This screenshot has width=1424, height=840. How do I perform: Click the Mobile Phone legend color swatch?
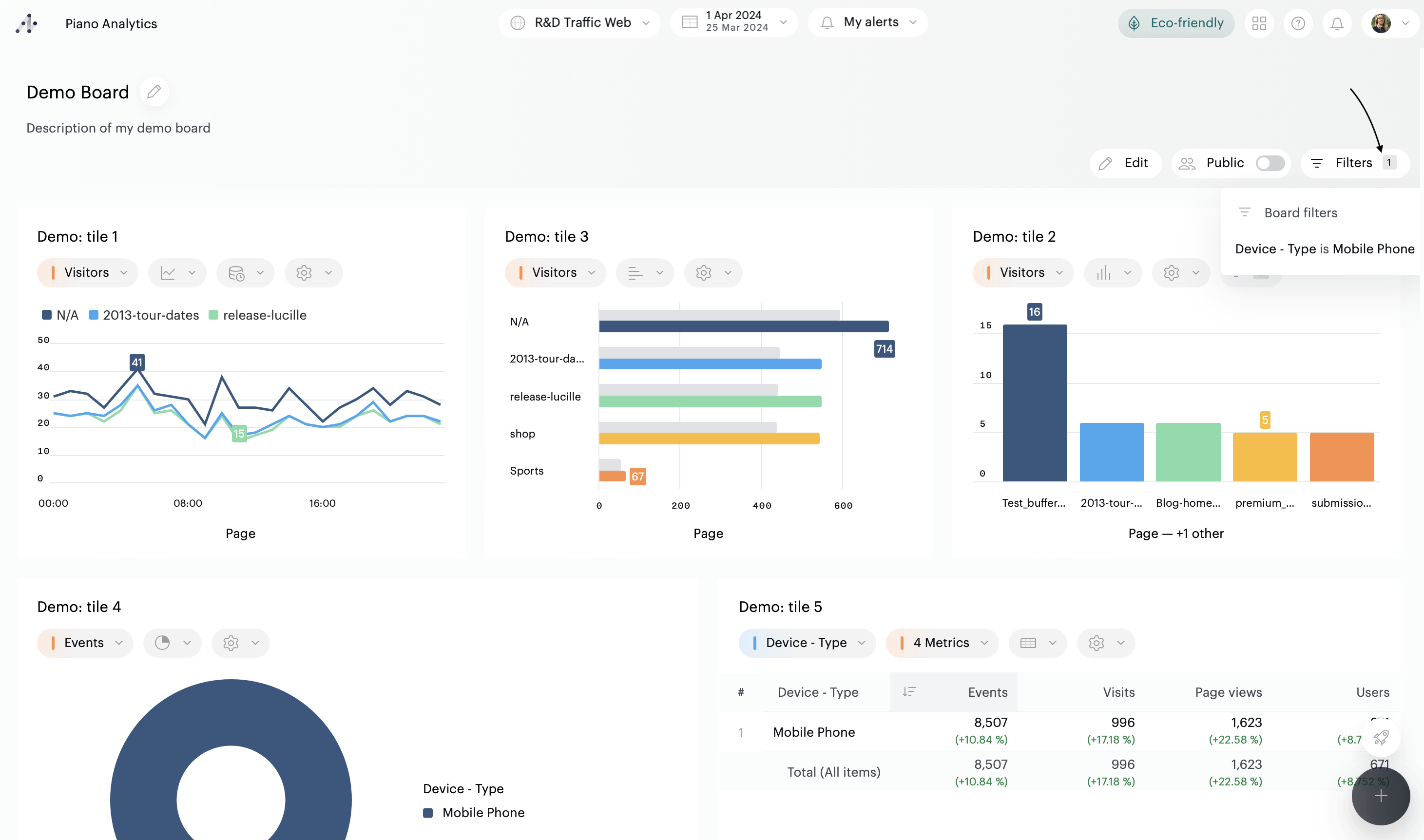428,813
